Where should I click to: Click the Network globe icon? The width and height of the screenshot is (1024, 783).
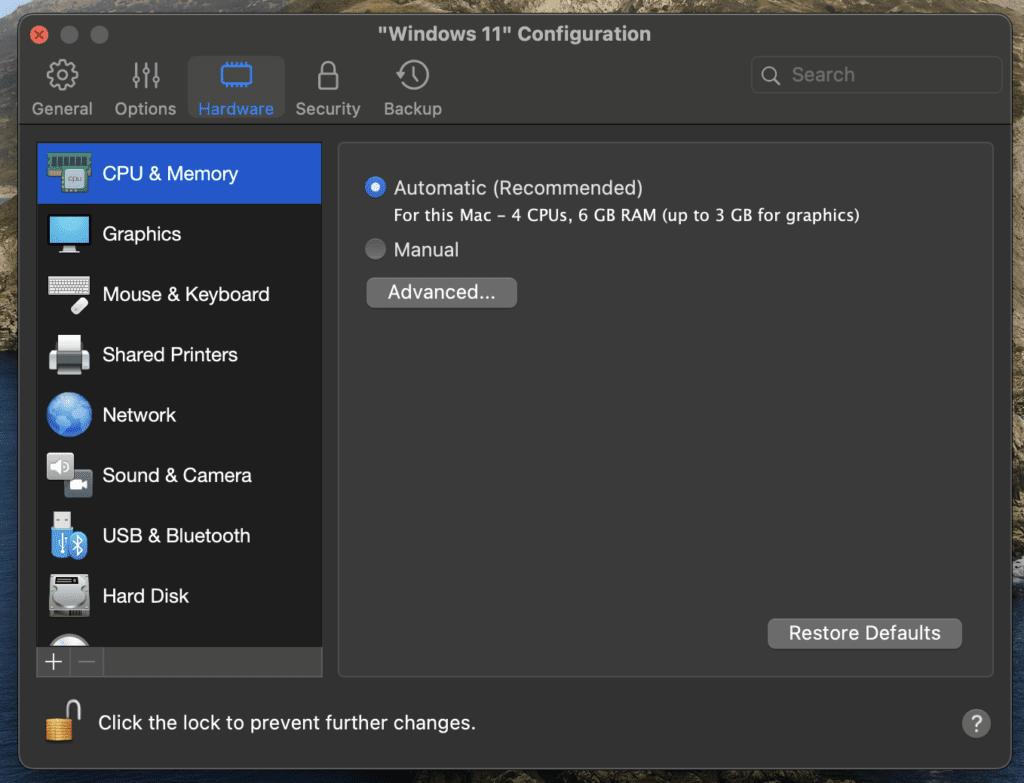pyautogui.click(x=69, y=415)
